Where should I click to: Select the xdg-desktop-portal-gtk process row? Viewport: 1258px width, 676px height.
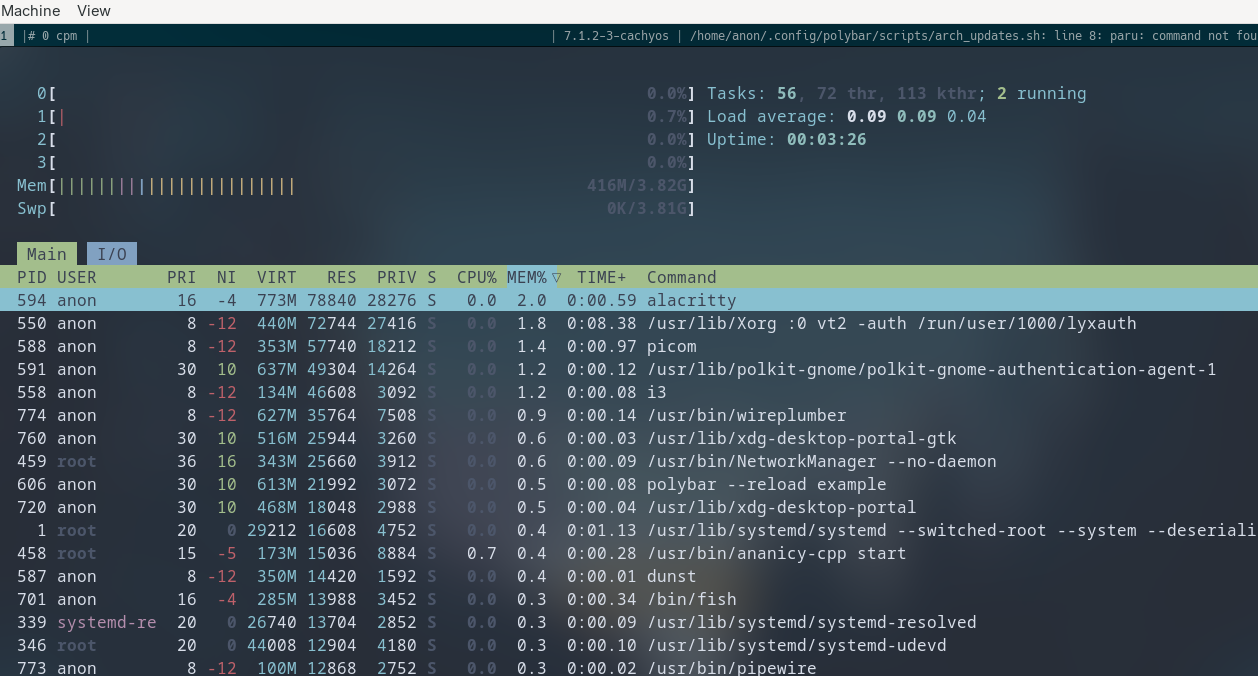pyautogui.click(x=629, y=438)
